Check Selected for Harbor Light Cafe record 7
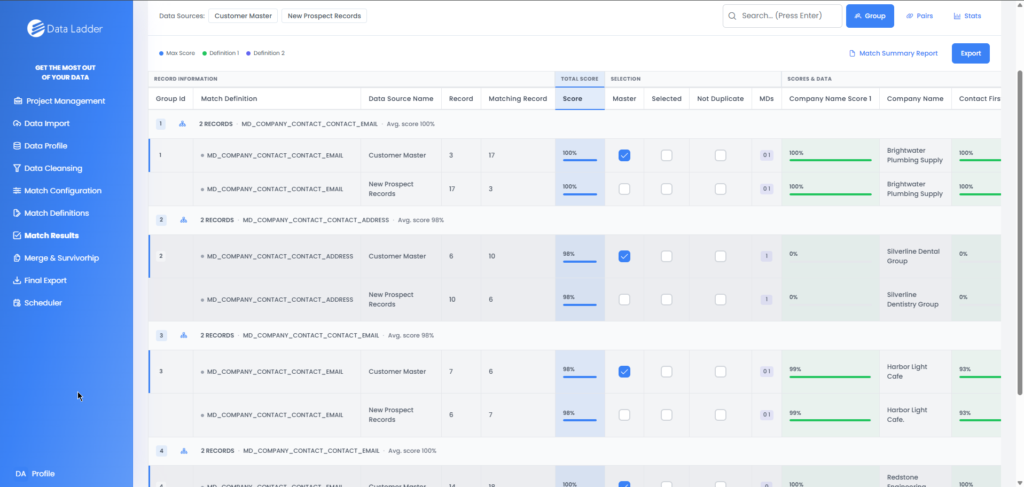Viewport: 1024px width, 487px height. coord(666,371)
